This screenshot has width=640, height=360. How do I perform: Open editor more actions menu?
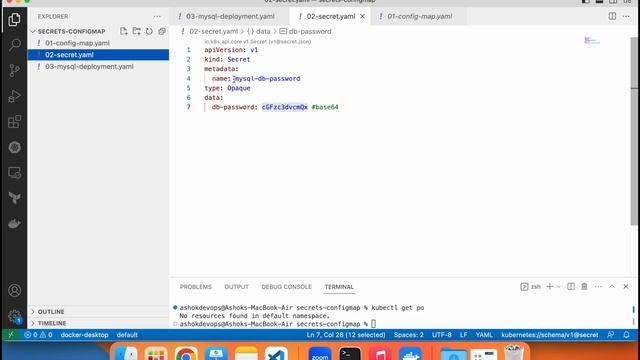[626, 16]
